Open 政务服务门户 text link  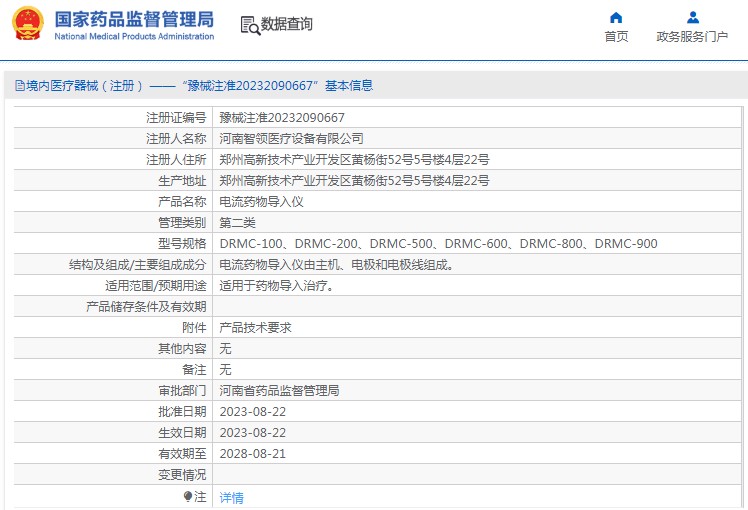[692, 37]
